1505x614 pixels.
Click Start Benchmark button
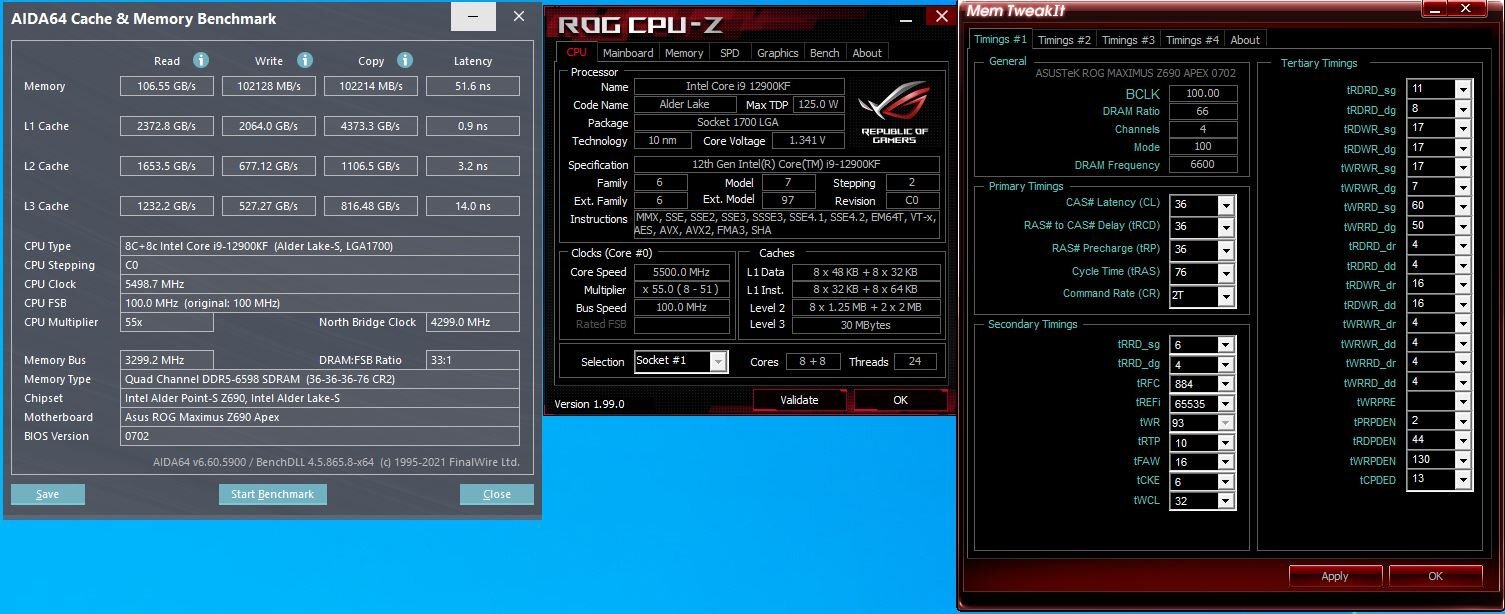(x=272, y=494)
